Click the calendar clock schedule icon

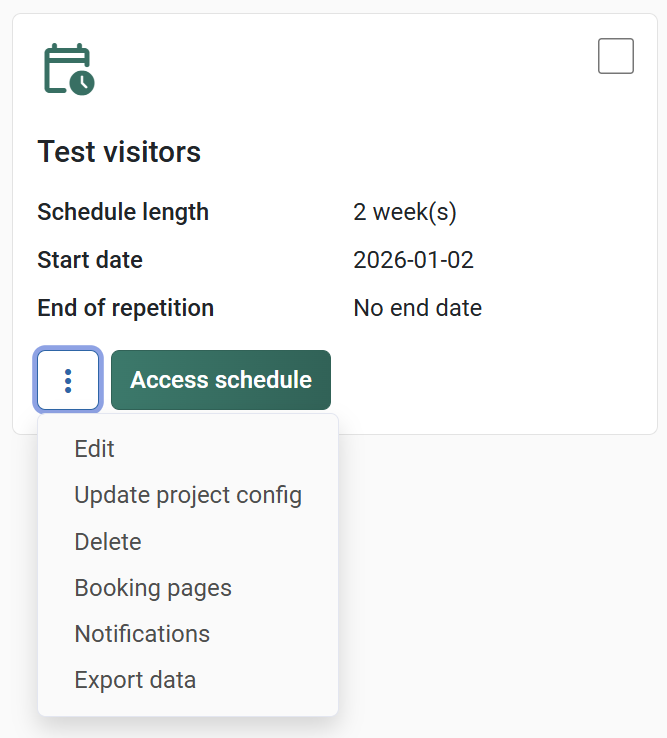68,70
